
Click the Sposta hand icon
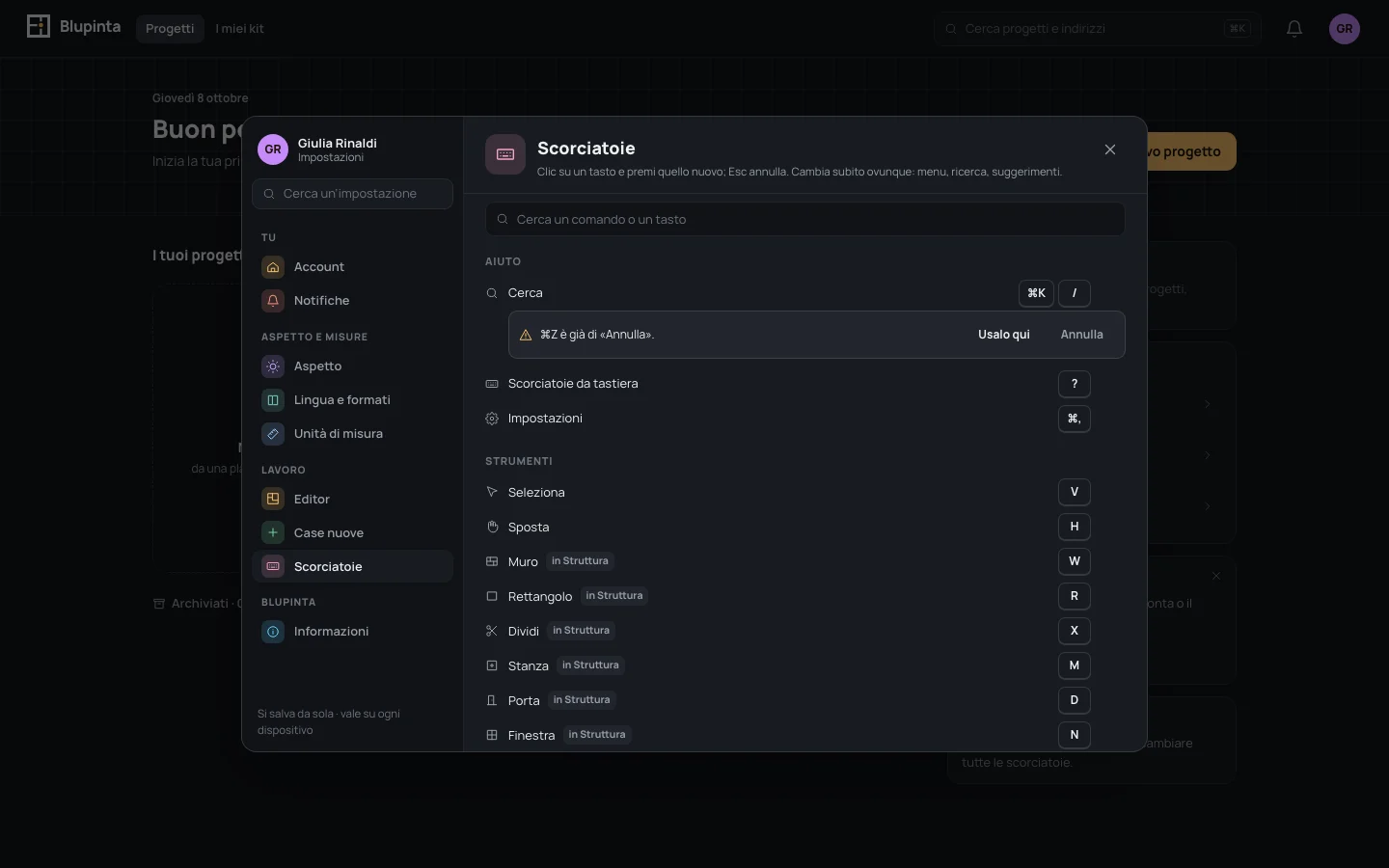coord(492,528)
